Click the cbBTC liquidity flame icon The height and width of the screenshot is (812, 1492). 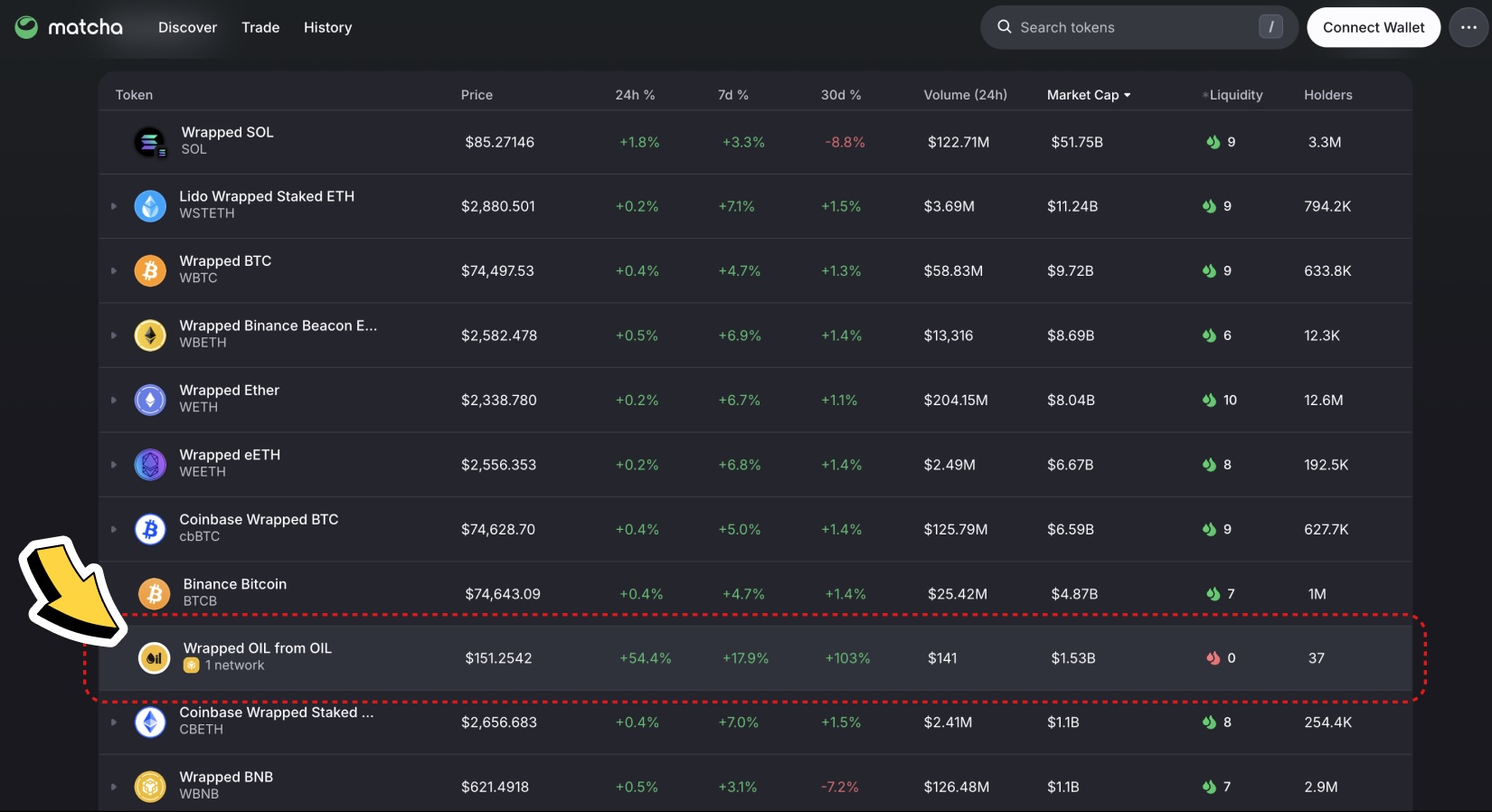[1209, 529]
